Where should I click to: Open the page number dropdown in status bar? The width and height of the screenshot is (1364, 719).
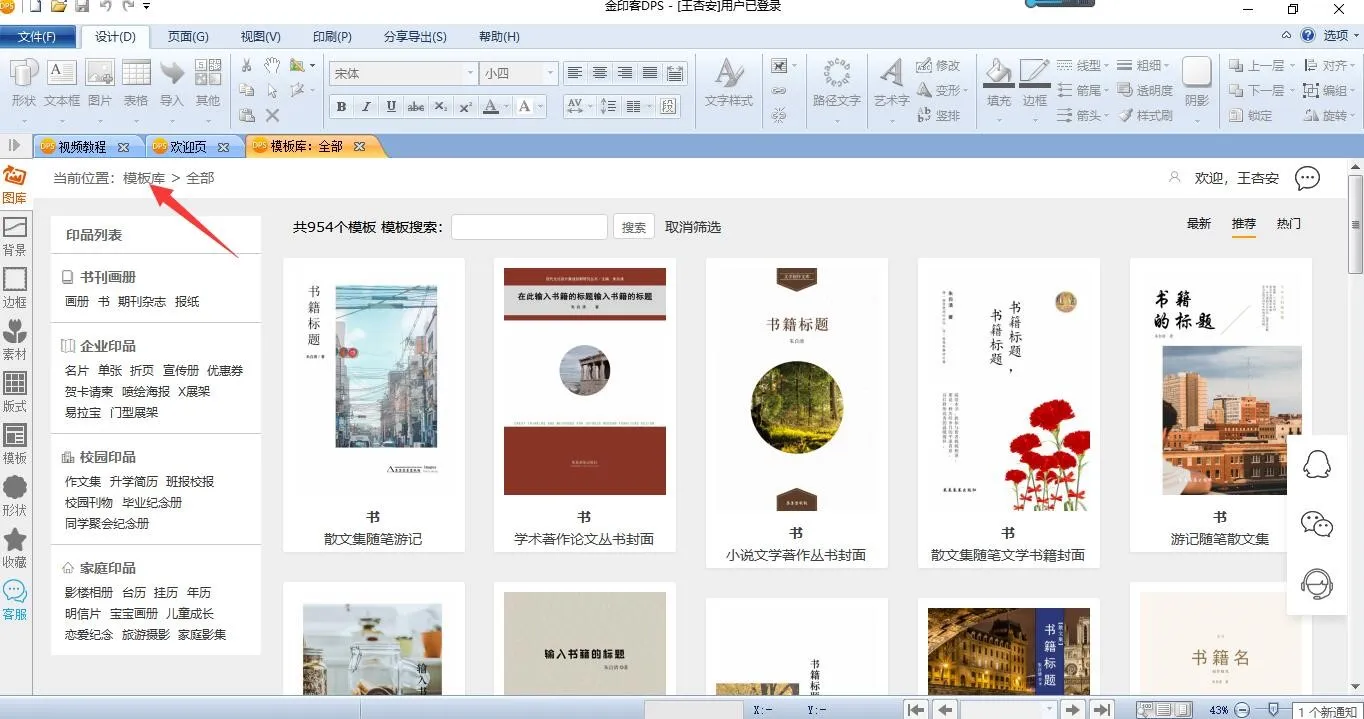[1049, 709]
